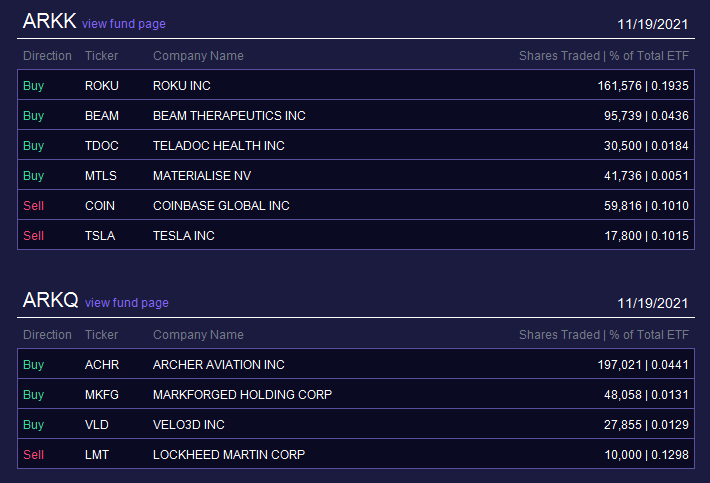Click ARKK Shares Traded column header

[559, 56]
